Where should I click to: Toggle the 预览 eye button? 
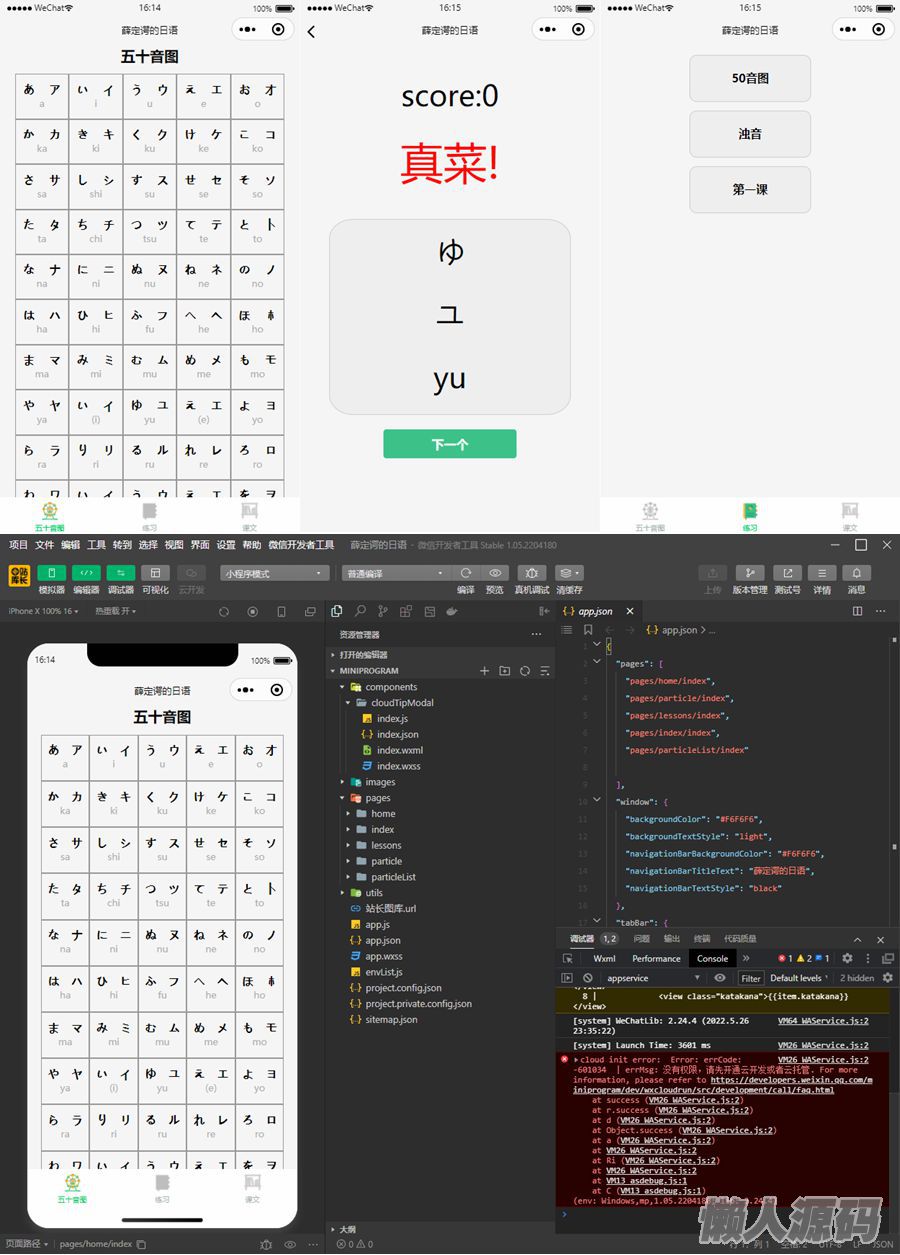tap(495, 573)
